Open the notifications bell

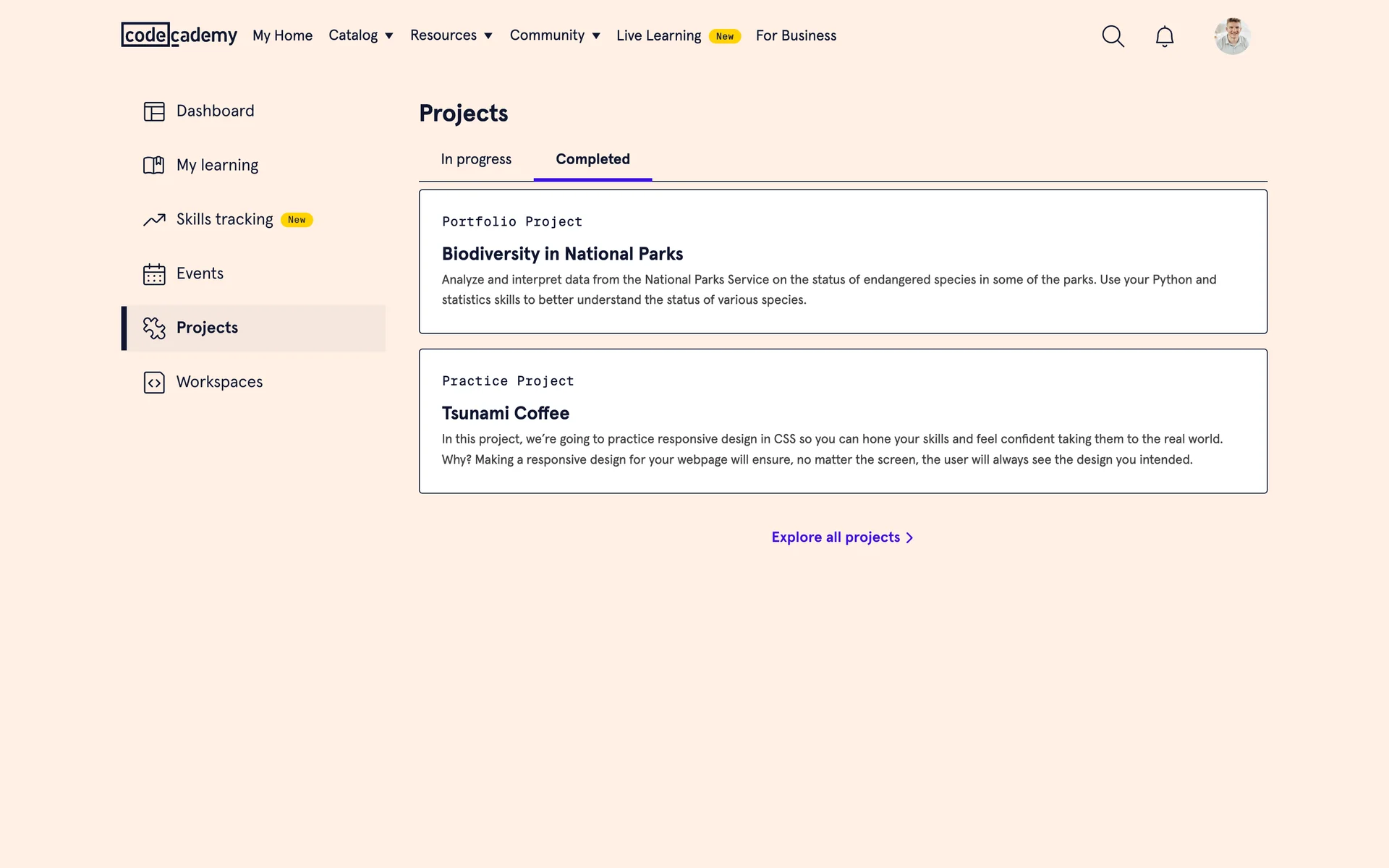click(1164, 36)
